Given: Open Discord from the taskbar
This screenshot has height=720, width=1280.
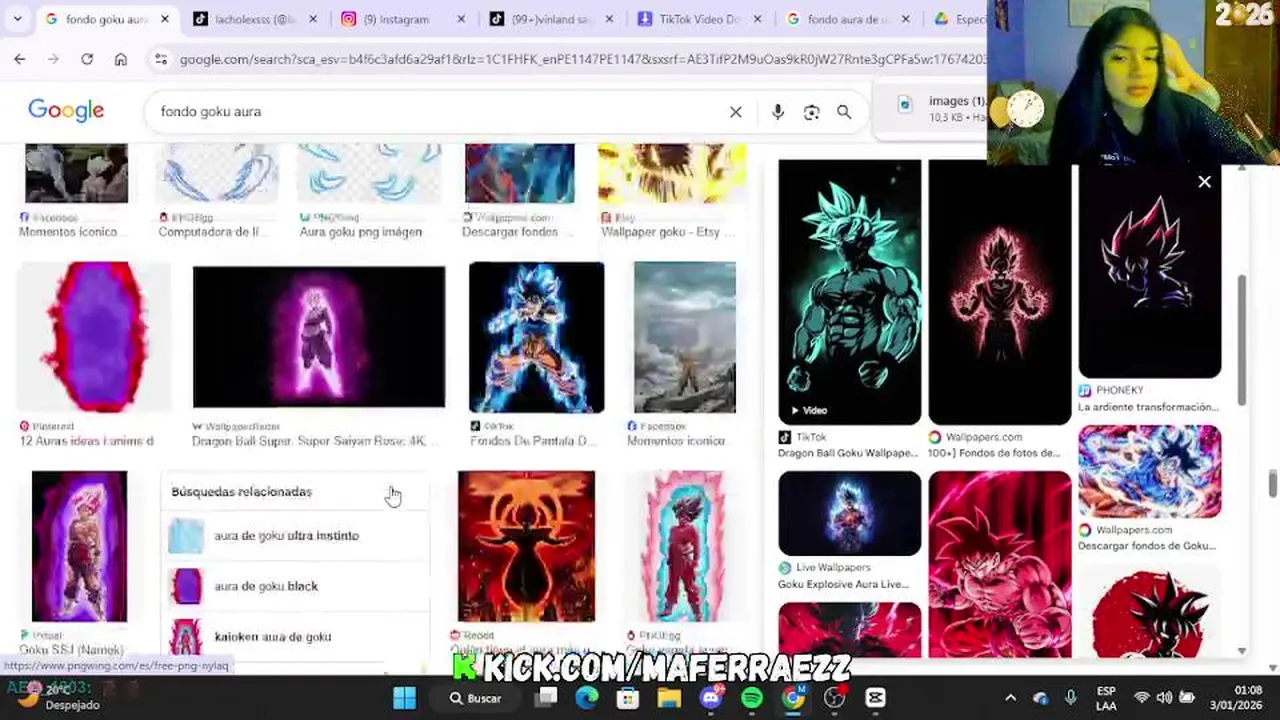Looking at the screenshot, I should pos(711,698).
